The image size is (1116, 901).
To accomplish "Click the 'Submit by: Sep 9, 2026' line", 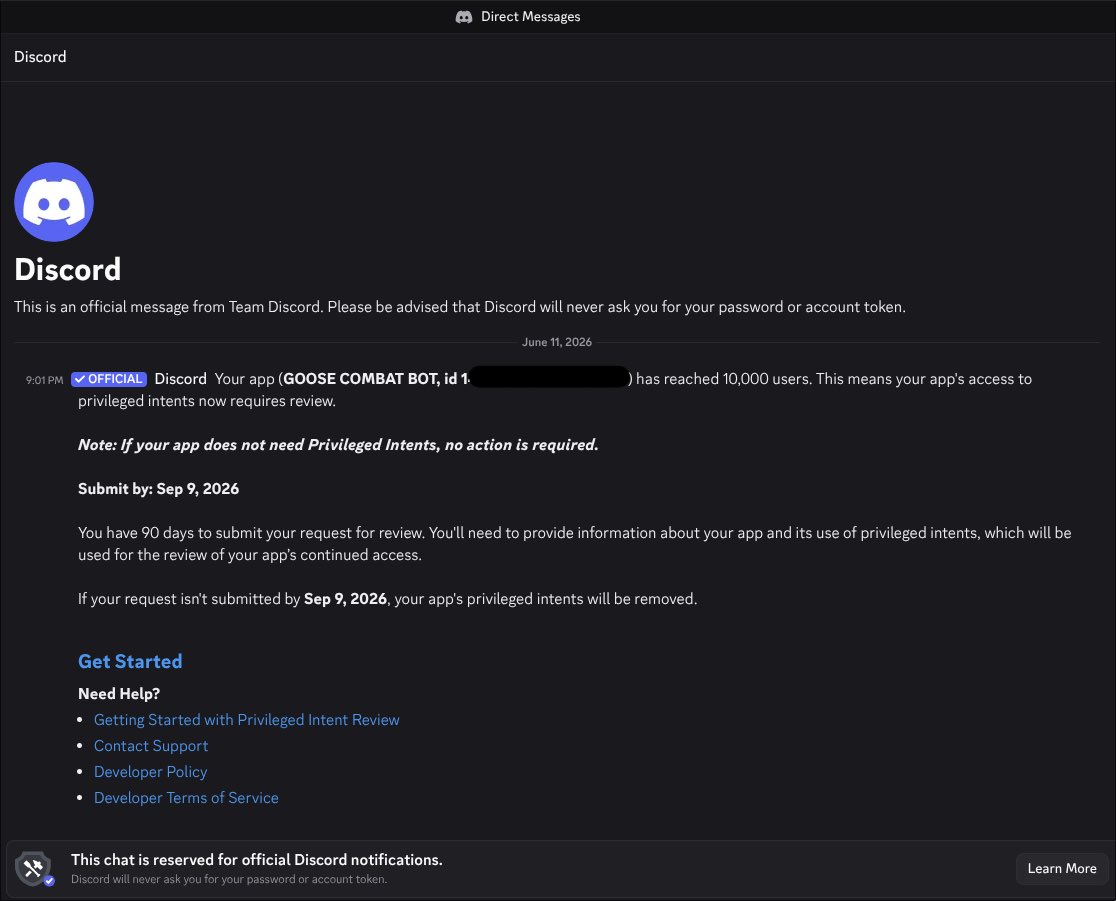I will pyautogui.click(x=158, y=488).
